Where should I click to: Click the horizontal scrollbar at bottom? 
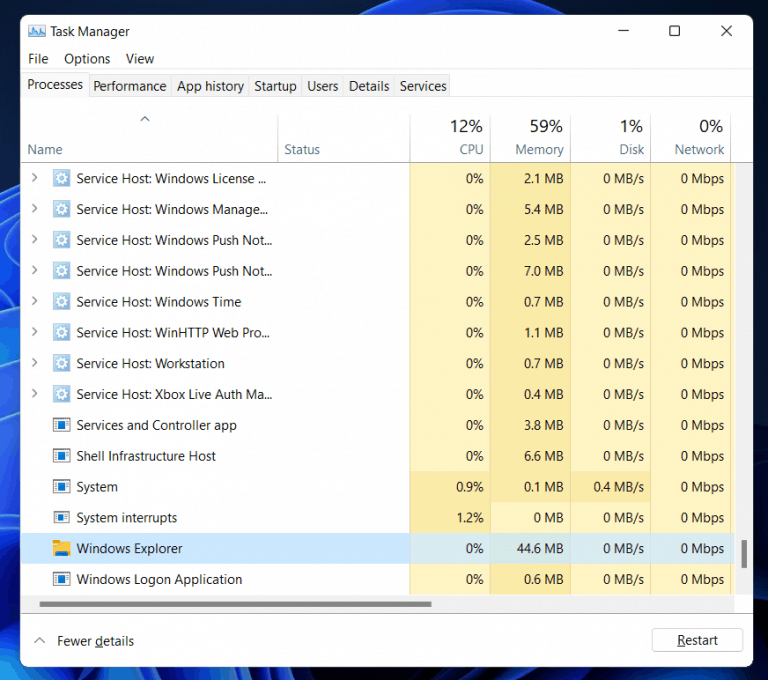(x=235, y=604)
